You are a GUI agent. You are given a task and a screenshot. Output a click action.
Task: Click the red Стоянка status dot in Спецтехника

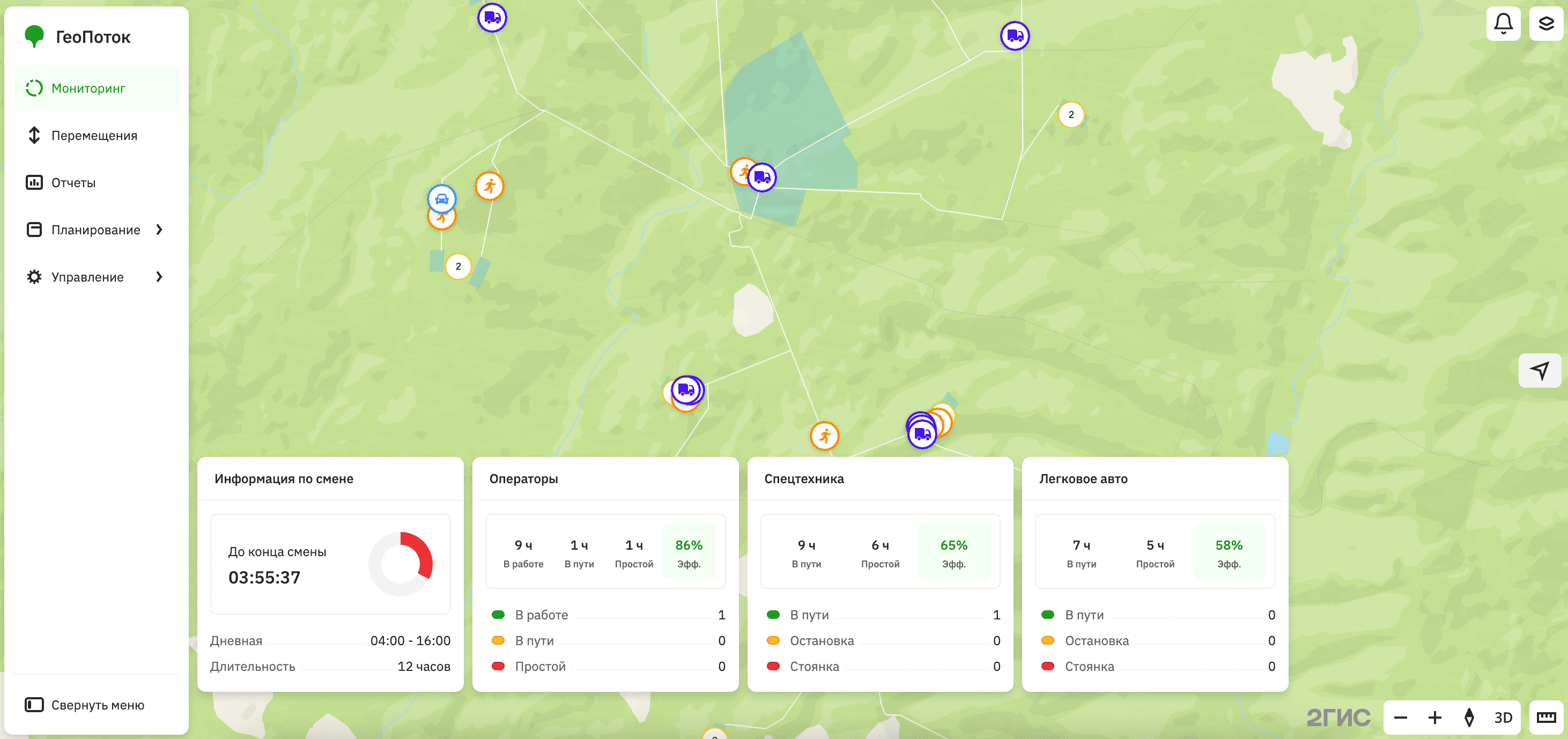click(774, 667)
